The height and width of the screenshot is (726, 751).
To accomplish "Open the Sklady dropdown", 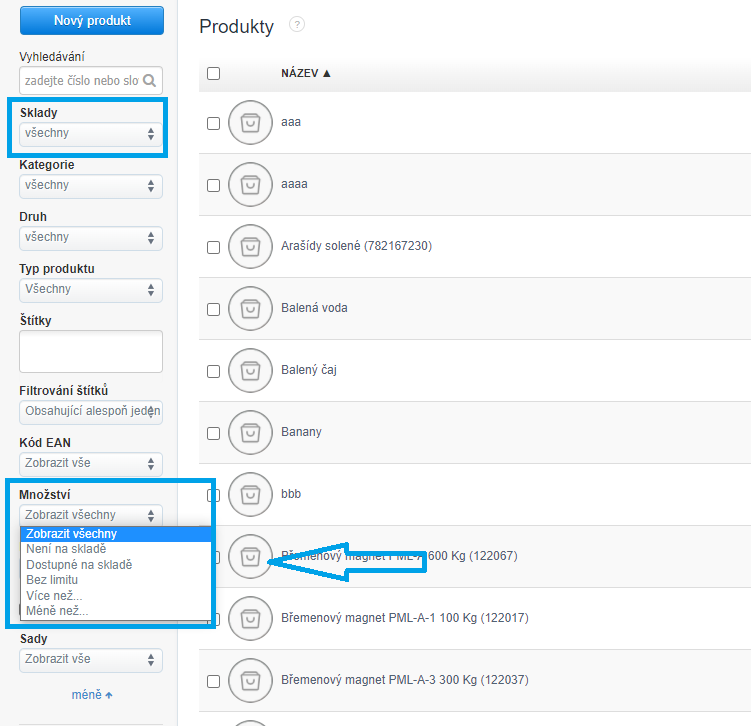I will pyautogui.click(x=90, y=133).
